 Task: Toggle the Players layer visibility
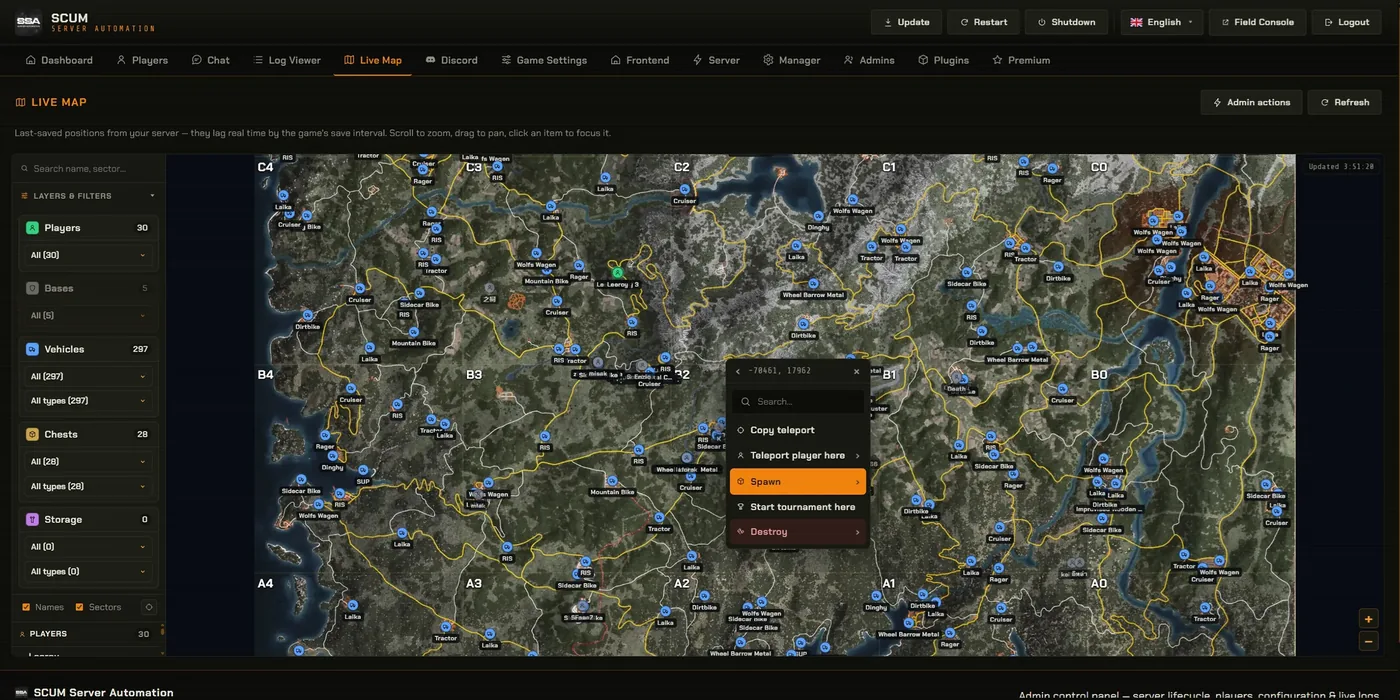(32, 228)
